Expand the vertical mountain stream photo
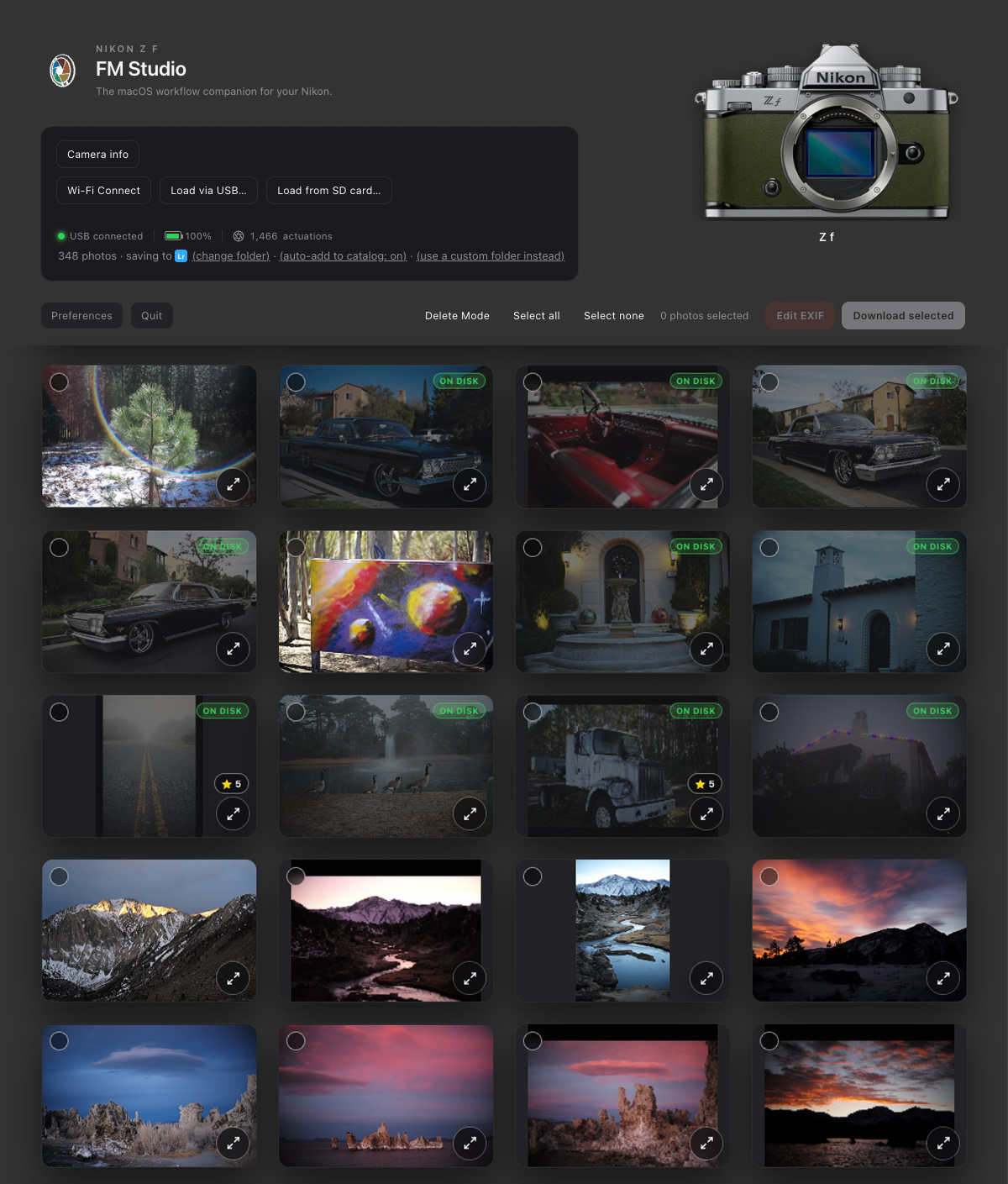 click(x=706, y=978)
